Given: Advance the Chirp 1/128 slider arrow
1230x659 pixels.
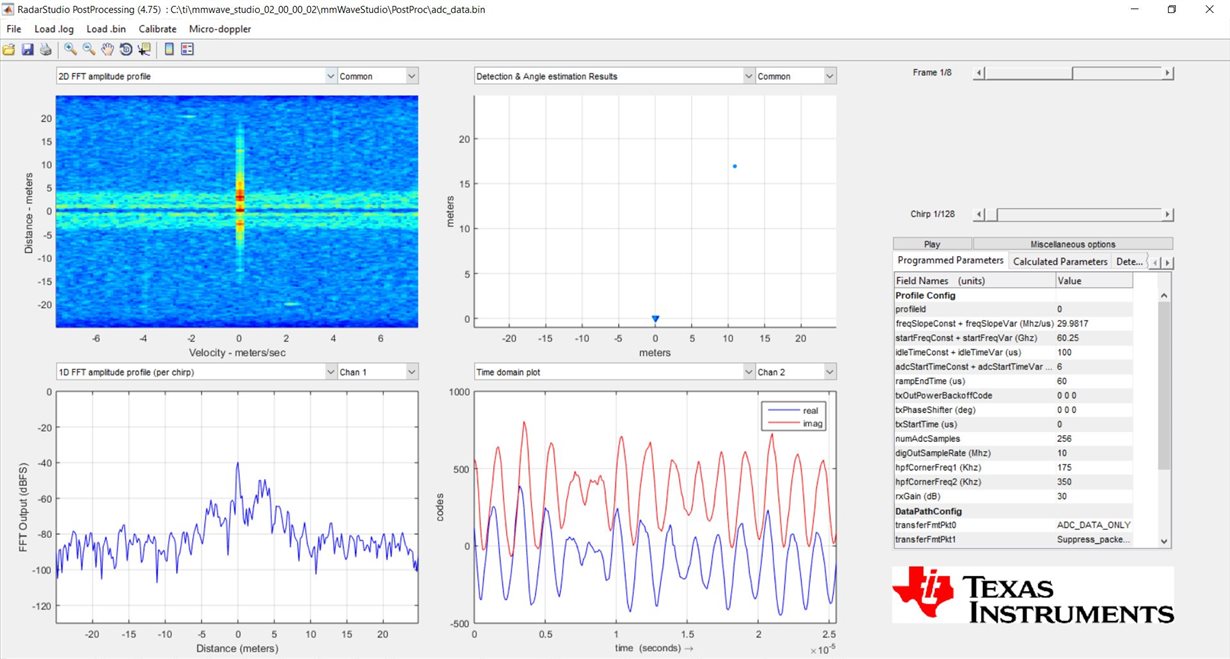Looking at the screenshot, I should [1167, 214].
